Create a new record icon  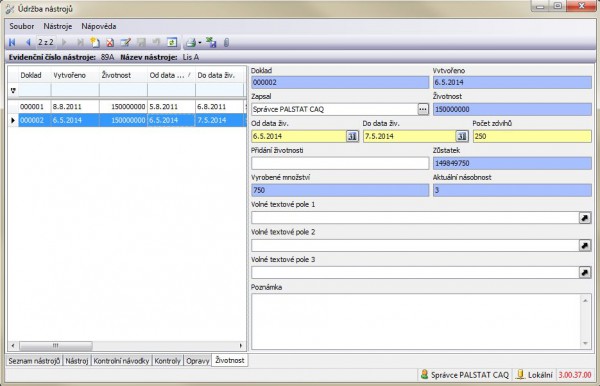[95, 42]
